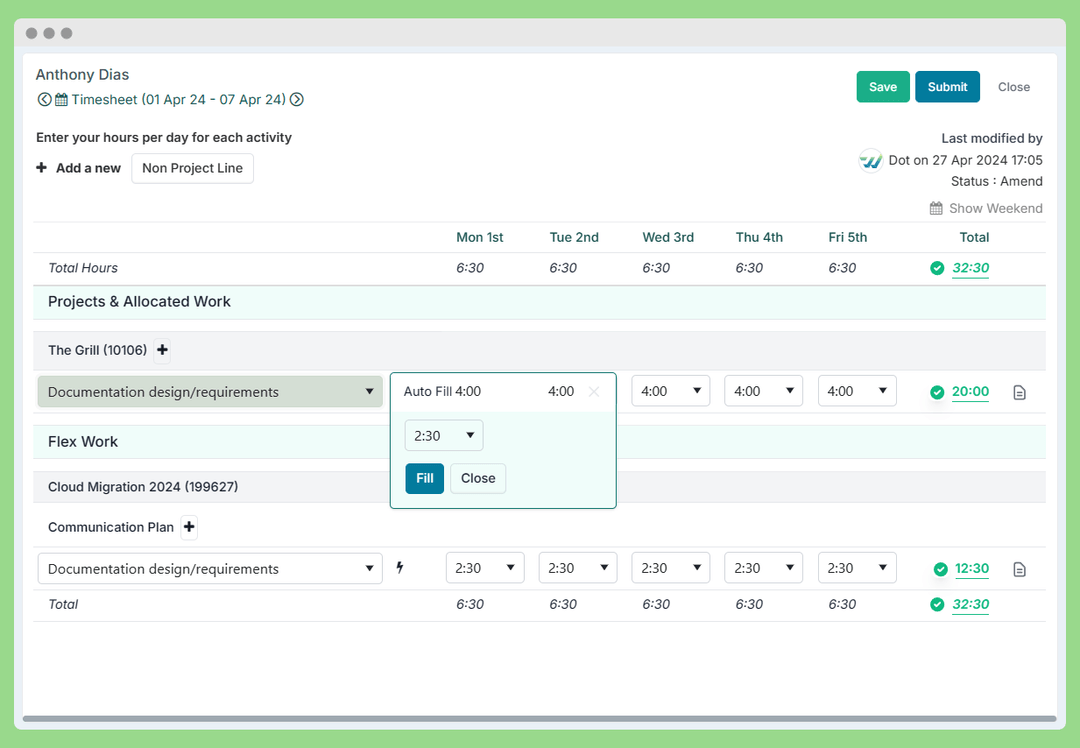Click the calendar icon beside the timesheet dates
Viewport: 1080px width, 748px height.
point(63,99)
